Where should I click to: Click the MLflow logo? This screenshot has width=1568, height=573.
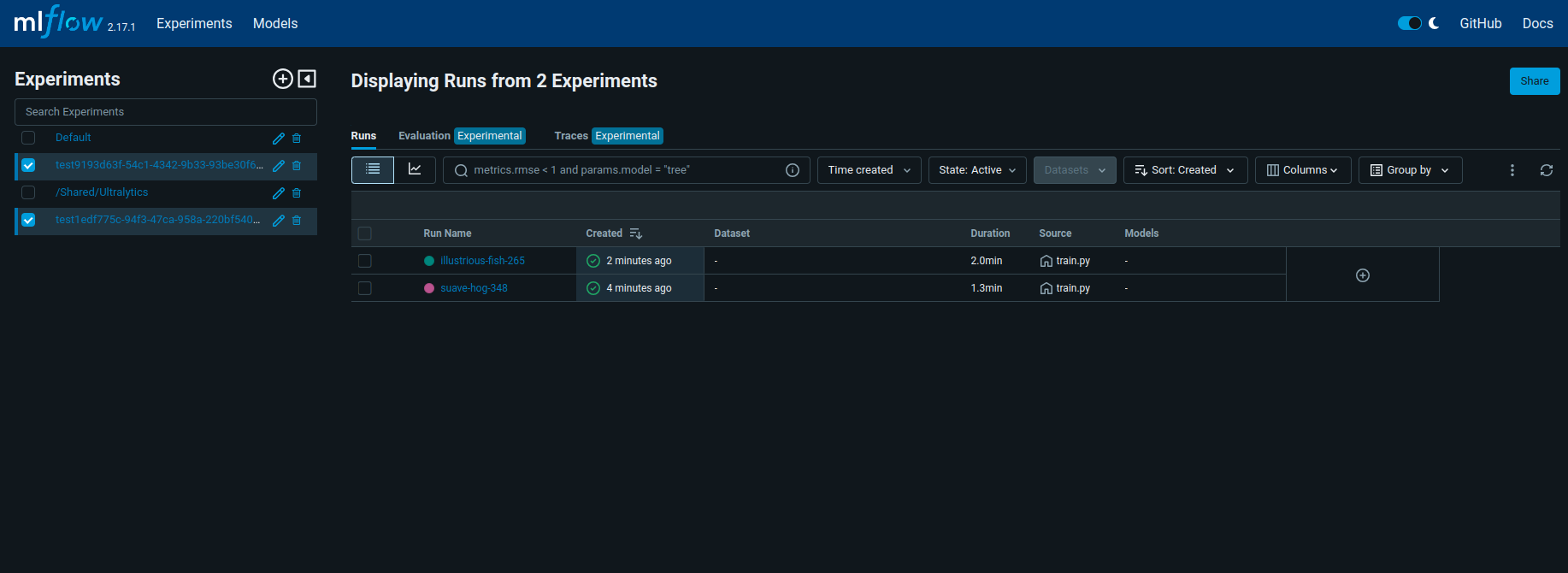tap(58, 21)
